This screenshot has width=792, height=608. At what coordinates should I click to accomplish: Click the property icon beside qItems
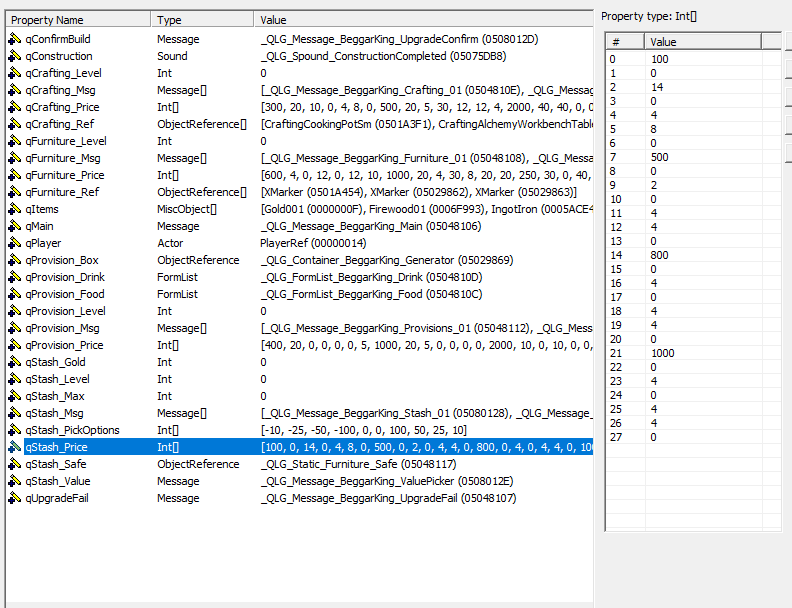coord(15,209)
